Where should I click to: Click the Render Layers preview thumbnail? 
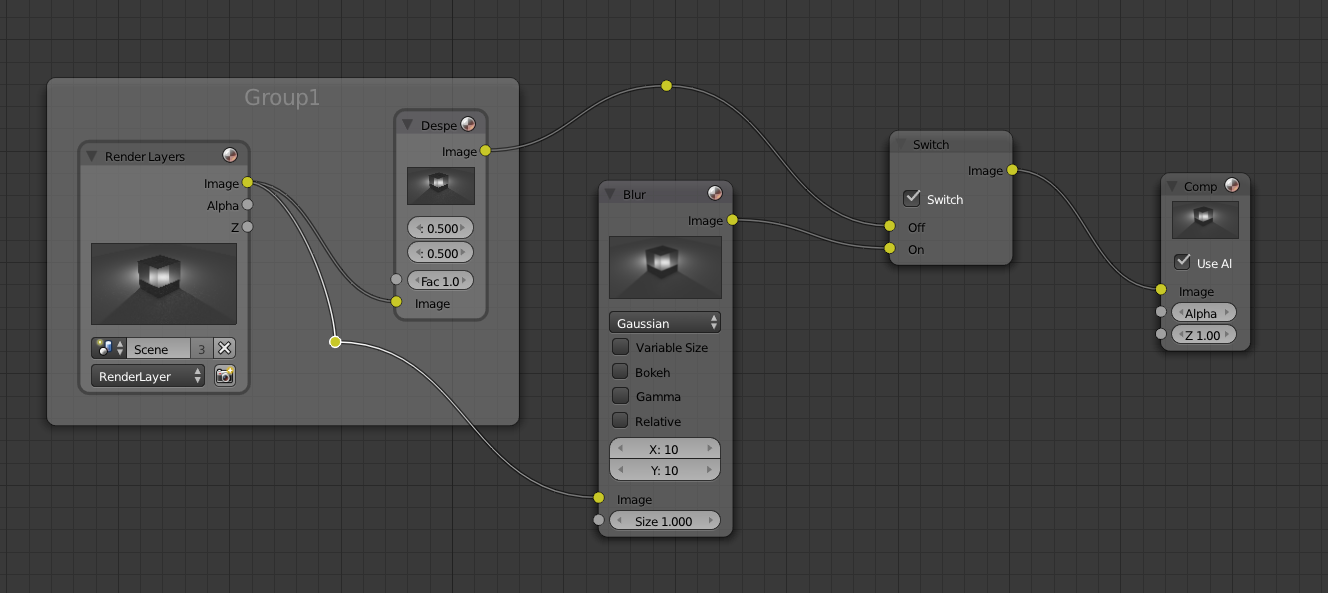(x=164, y=283)
